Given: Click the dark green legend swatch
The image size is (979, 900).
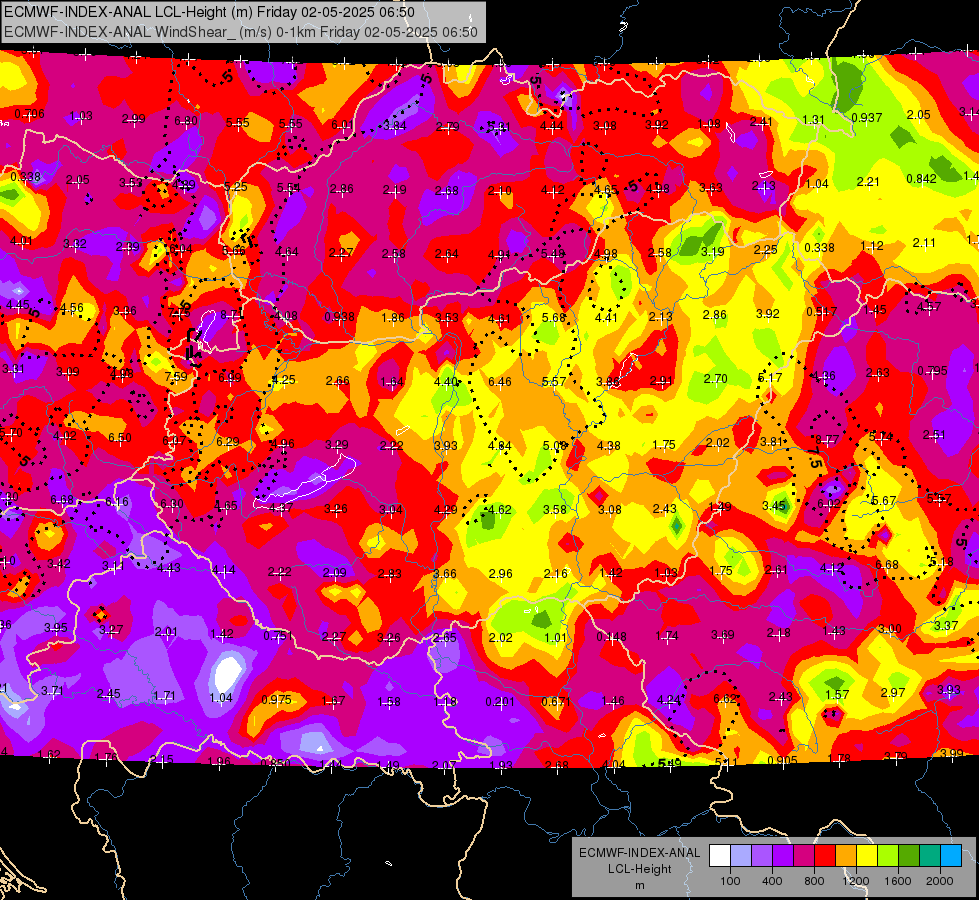Looking at the screenshot, I should 909,856.
